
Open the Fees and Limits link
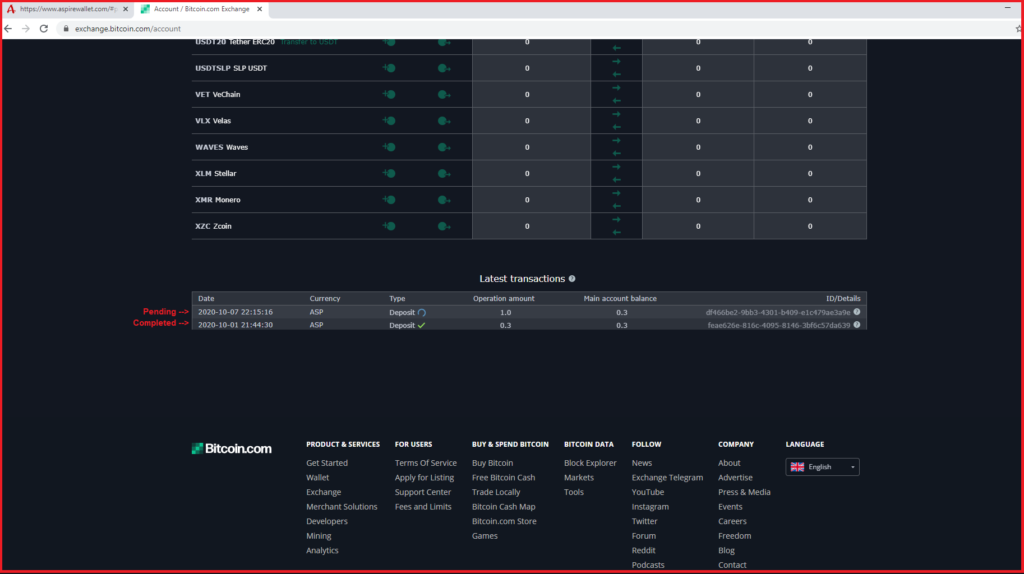pos(423,507)
